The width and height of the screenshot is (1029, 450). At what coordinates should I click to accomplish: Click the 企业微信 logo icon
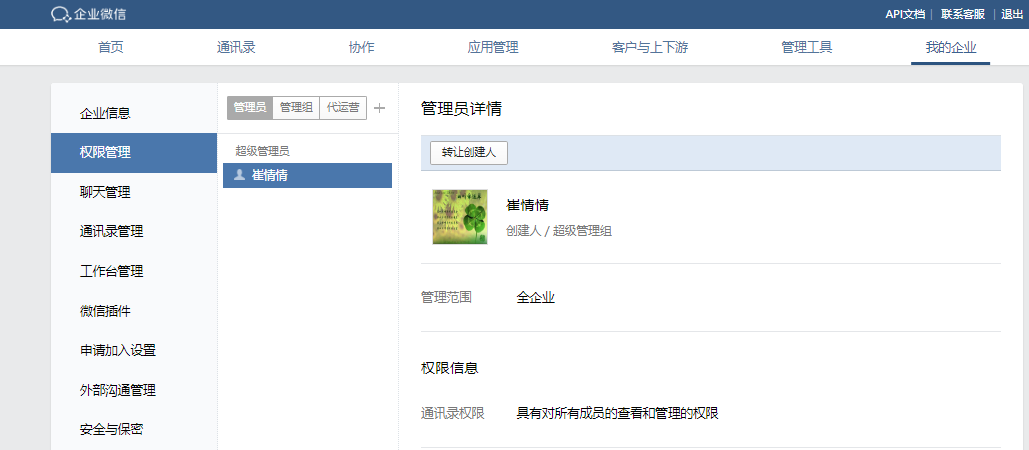(60, 14)
